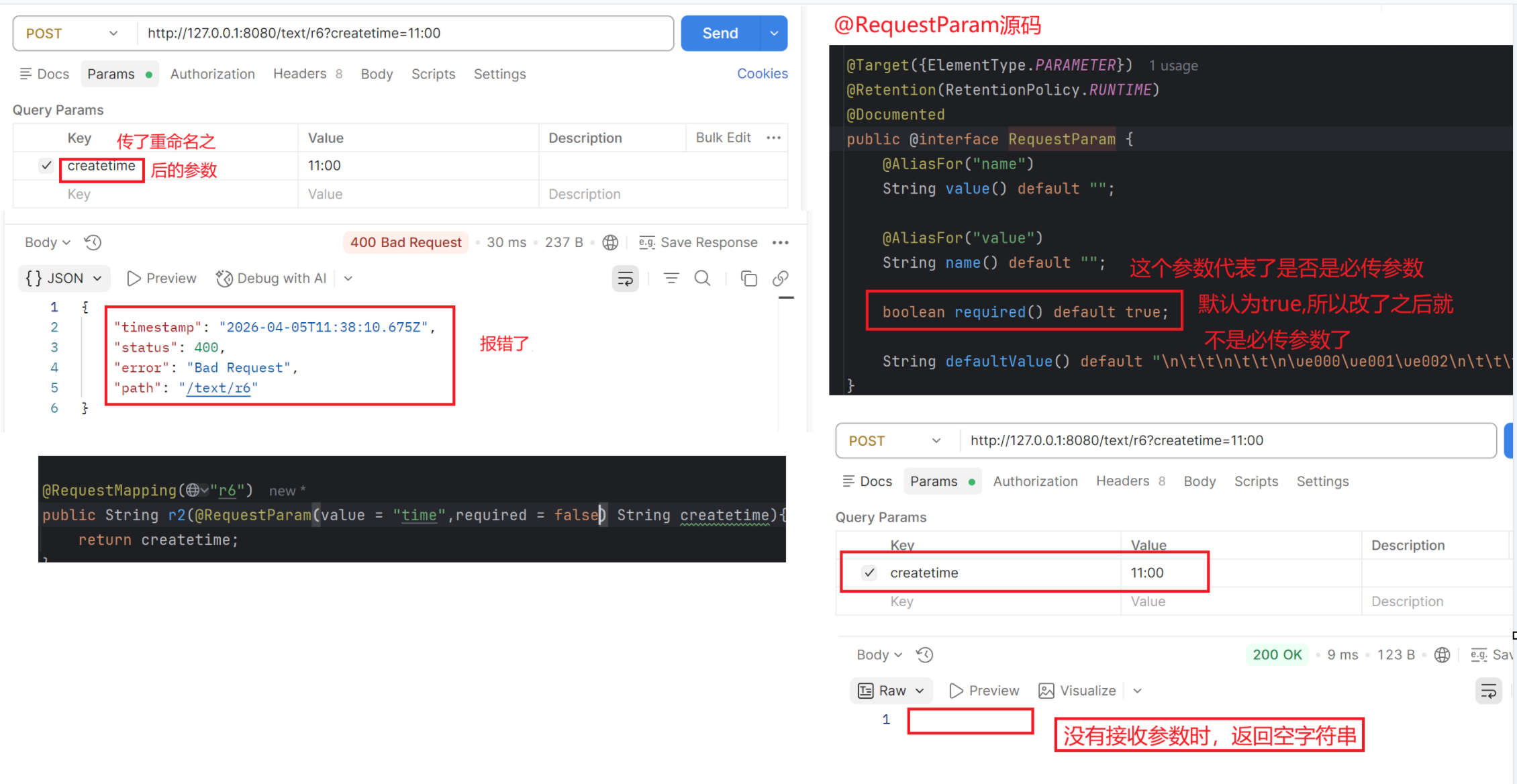The image size is (1517, 784).
Task: Open the three-dot menu beside Save Response
Action: click(780, 242)
